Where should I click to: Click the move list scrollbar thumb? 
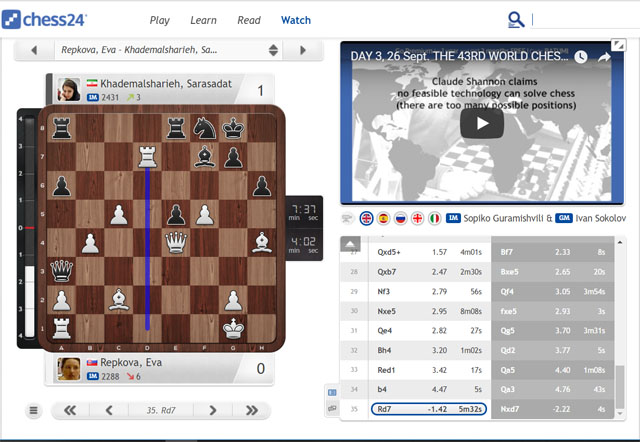click(x=620, y=387)
